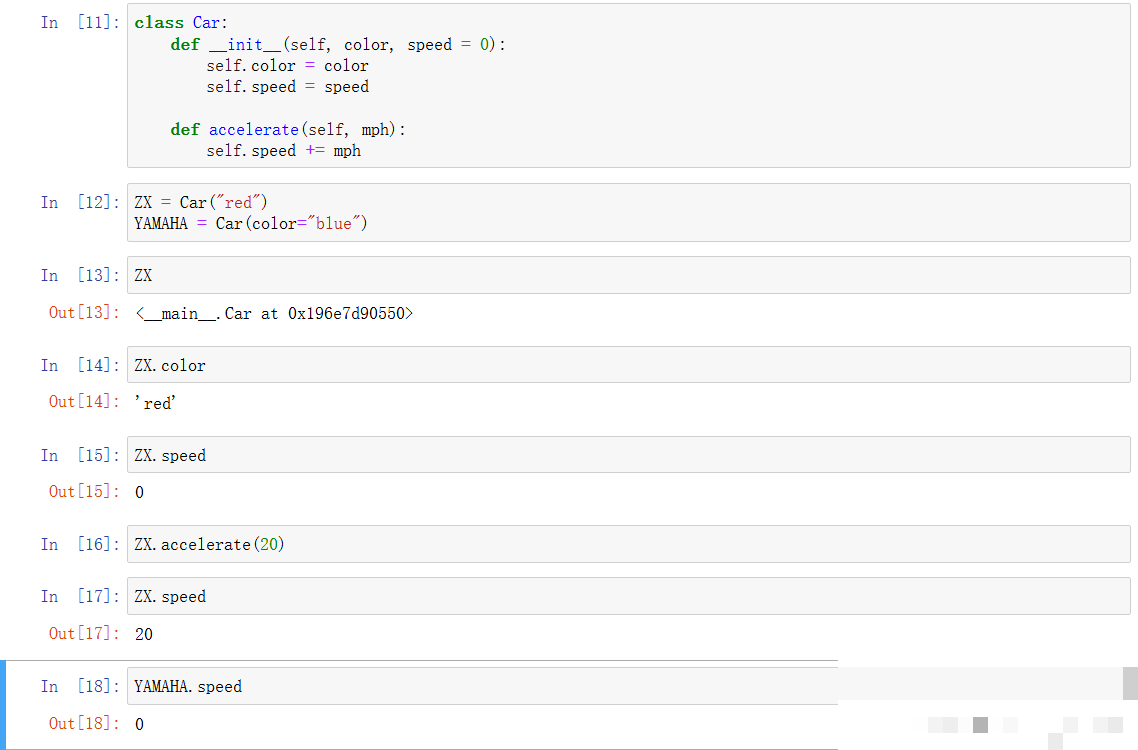
Task: Click the output value 20
Action: 144,635
